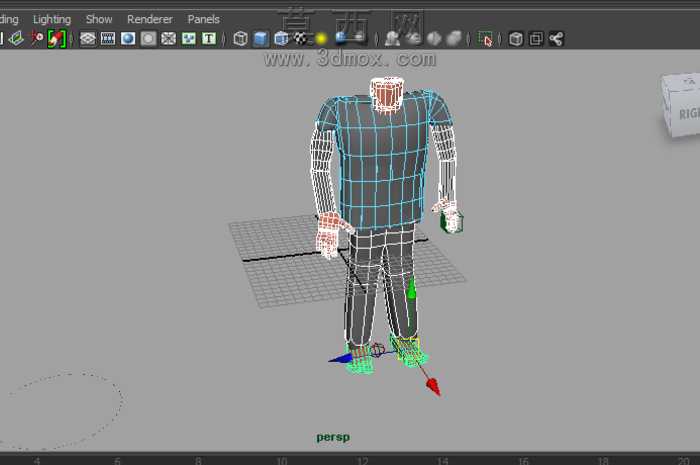Open the Renderer menu
The height and width of the screenshot is (465, 700).
[x=150, y=19]
